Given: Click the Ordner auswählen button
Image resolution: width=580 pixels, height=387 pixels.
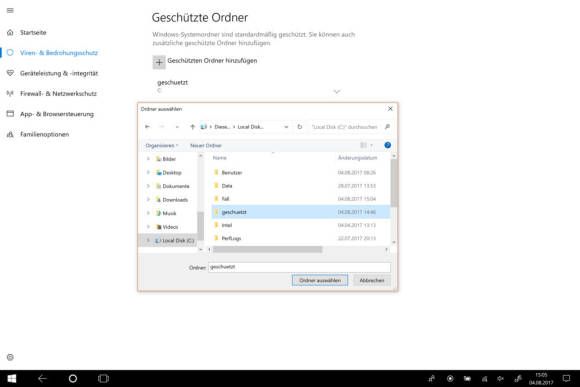Looking at the screenshot, I should (320, 280).
